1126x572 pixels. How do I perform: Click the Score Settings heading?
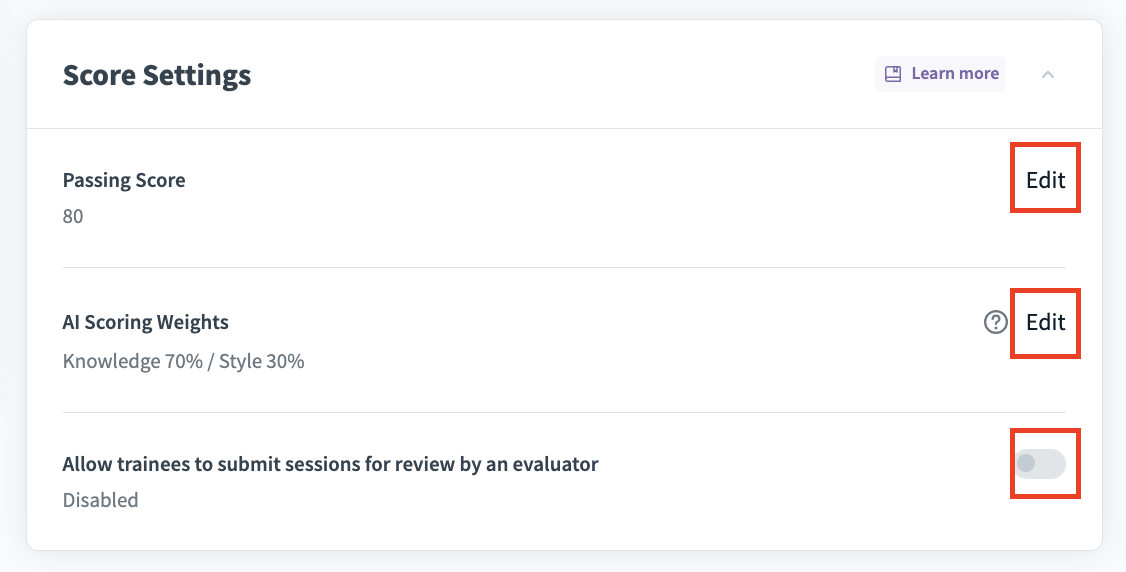(157, 75)
